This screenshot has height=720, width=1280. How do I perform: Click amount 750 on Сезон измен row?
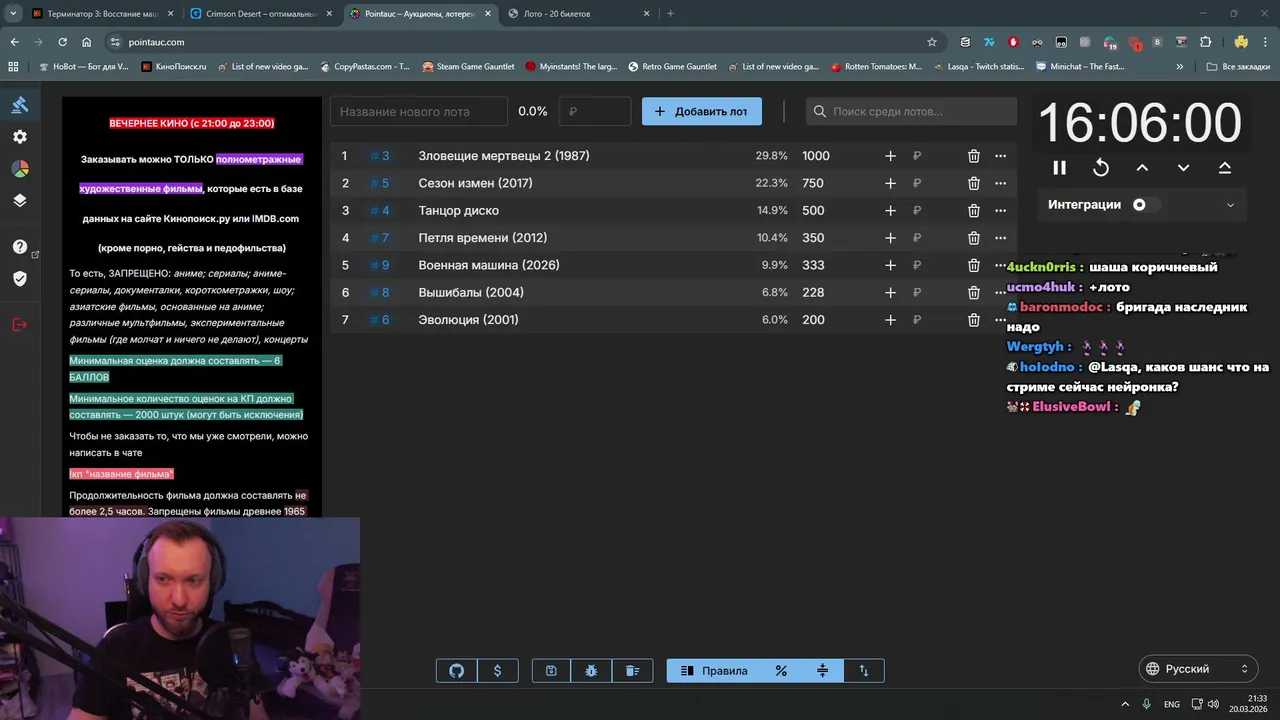812,183
